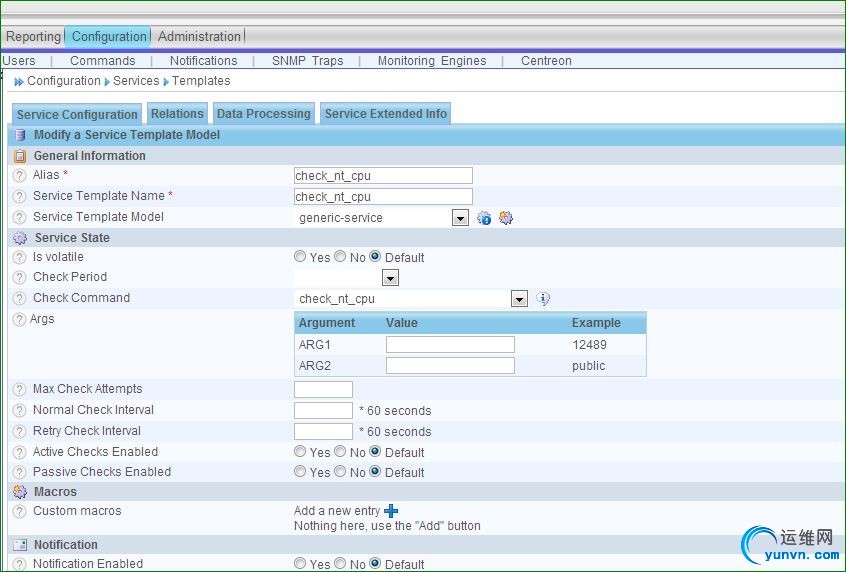Click the Normal Check Interval field
Screen dimensions: 846x572
(323, 411)
